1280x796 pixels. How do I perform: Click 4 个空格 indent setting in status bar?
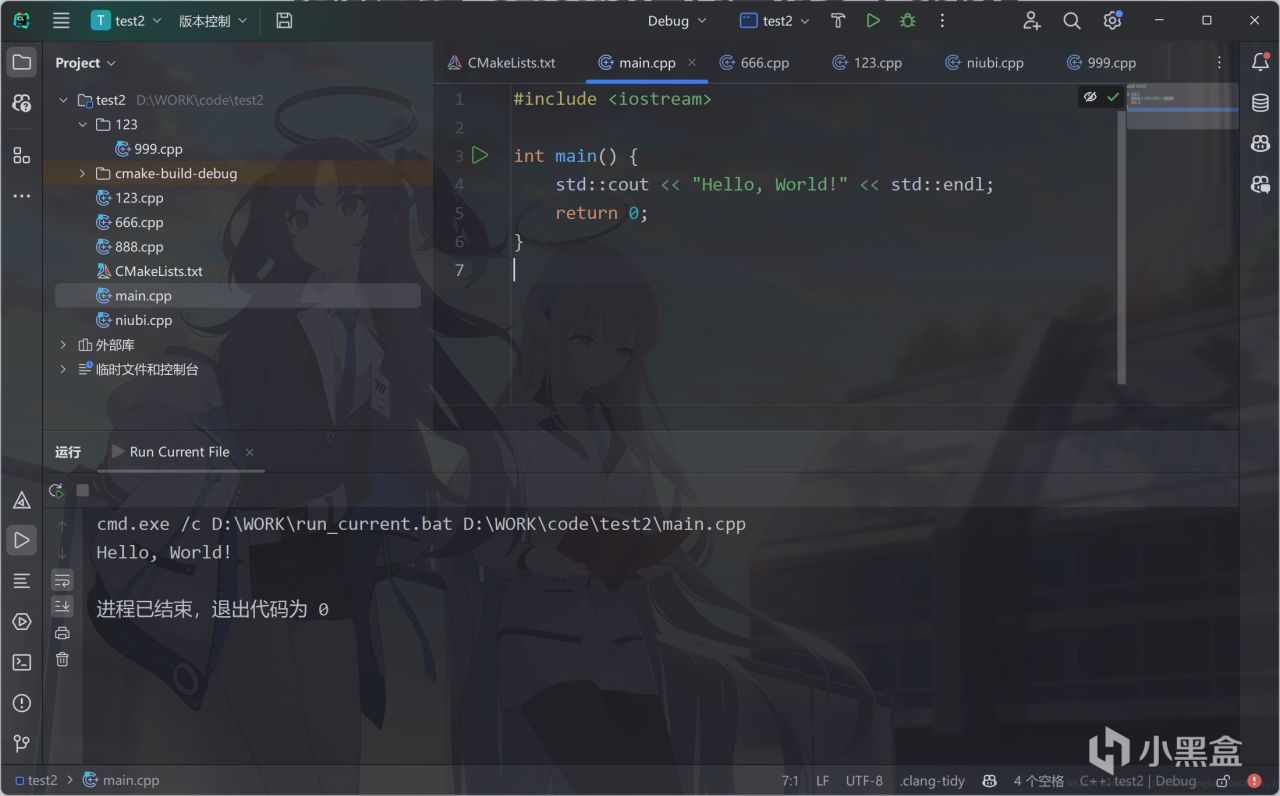(1038, 780)
